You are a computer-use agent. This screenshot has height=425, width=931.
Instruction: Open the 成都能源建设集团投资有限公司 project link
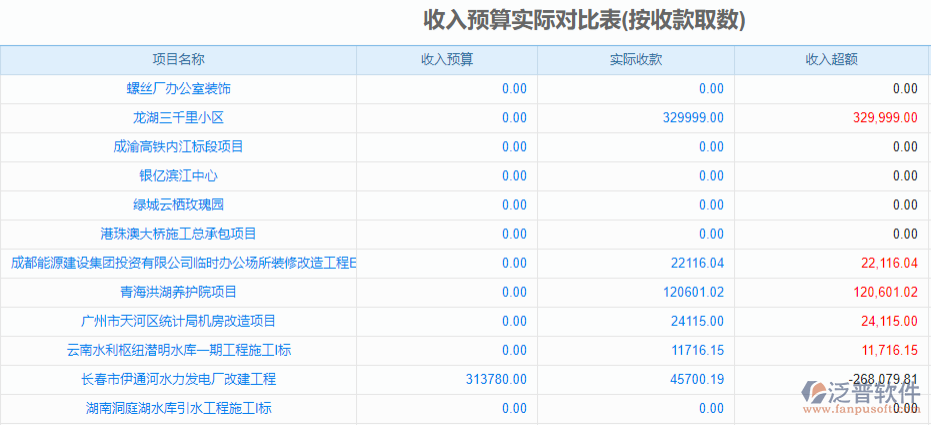pyautogui.click(x=183, y=263)
